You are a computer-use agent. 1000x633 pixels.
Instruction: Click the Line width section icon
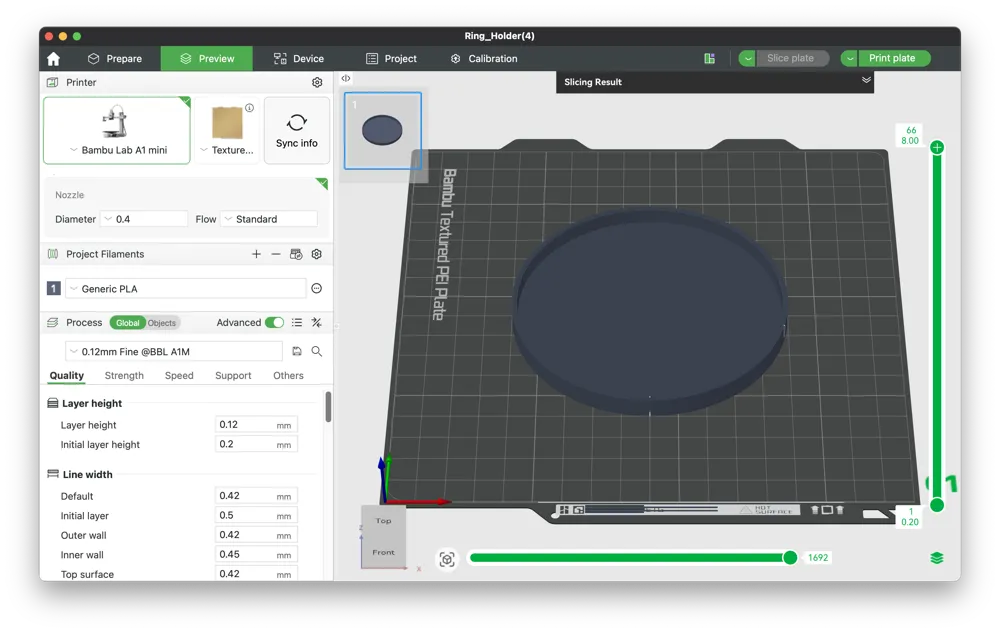(x=53, y=474)
